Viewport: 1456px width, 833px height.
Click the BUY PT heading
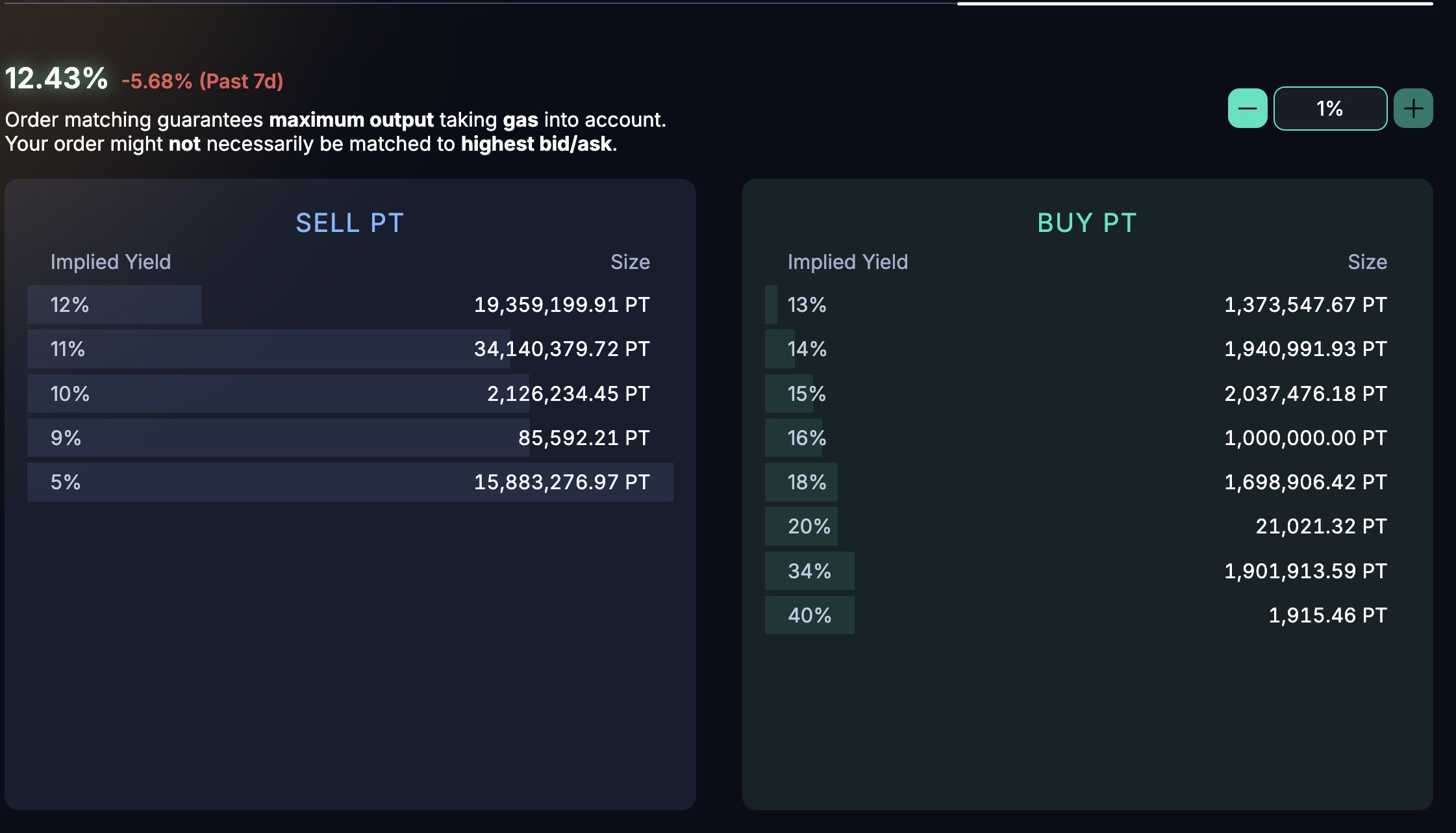[x=1087, y=223]
